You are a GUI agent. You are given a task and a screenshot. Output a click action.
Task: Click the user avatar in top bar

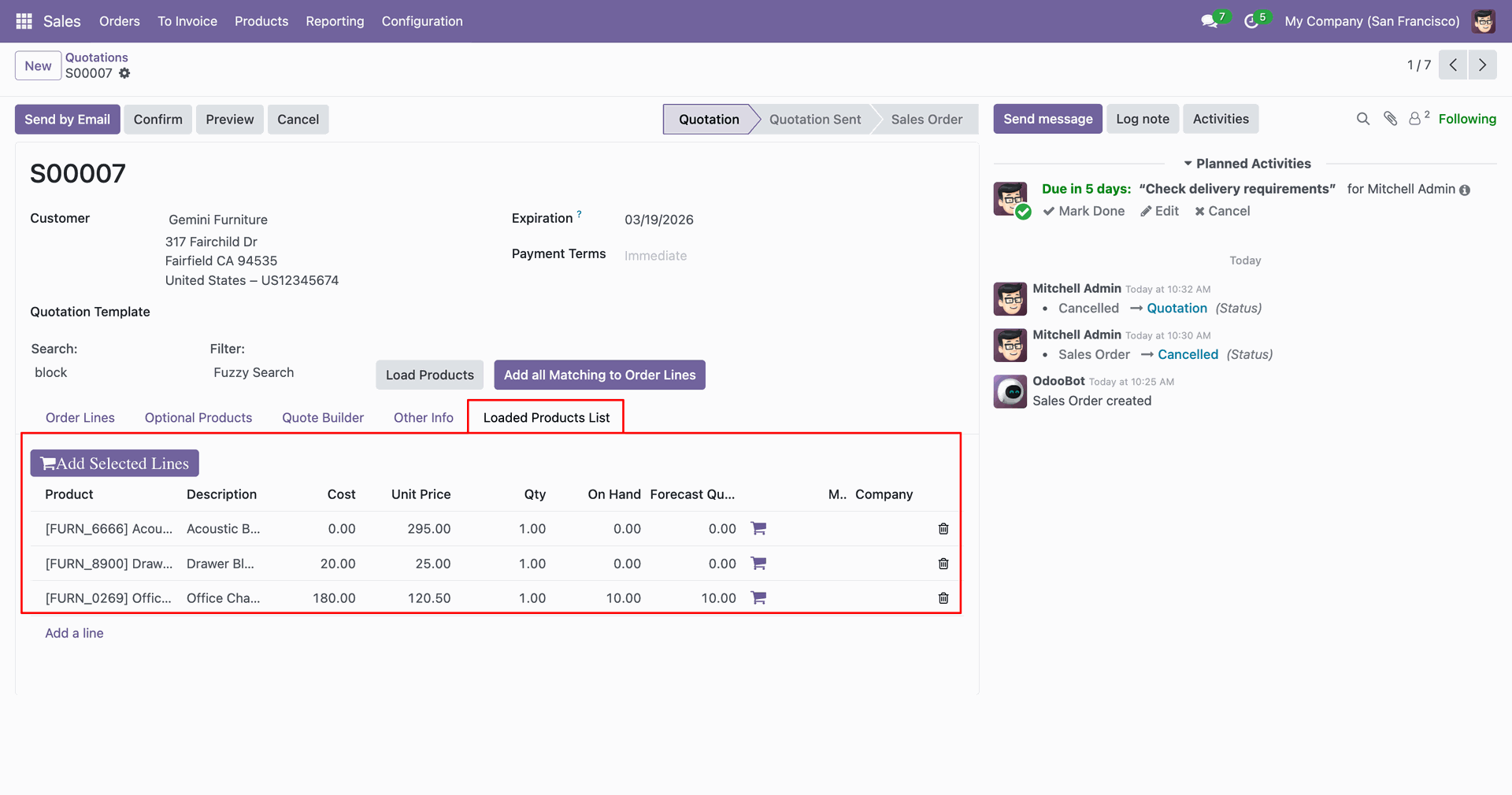(1484, 21)
